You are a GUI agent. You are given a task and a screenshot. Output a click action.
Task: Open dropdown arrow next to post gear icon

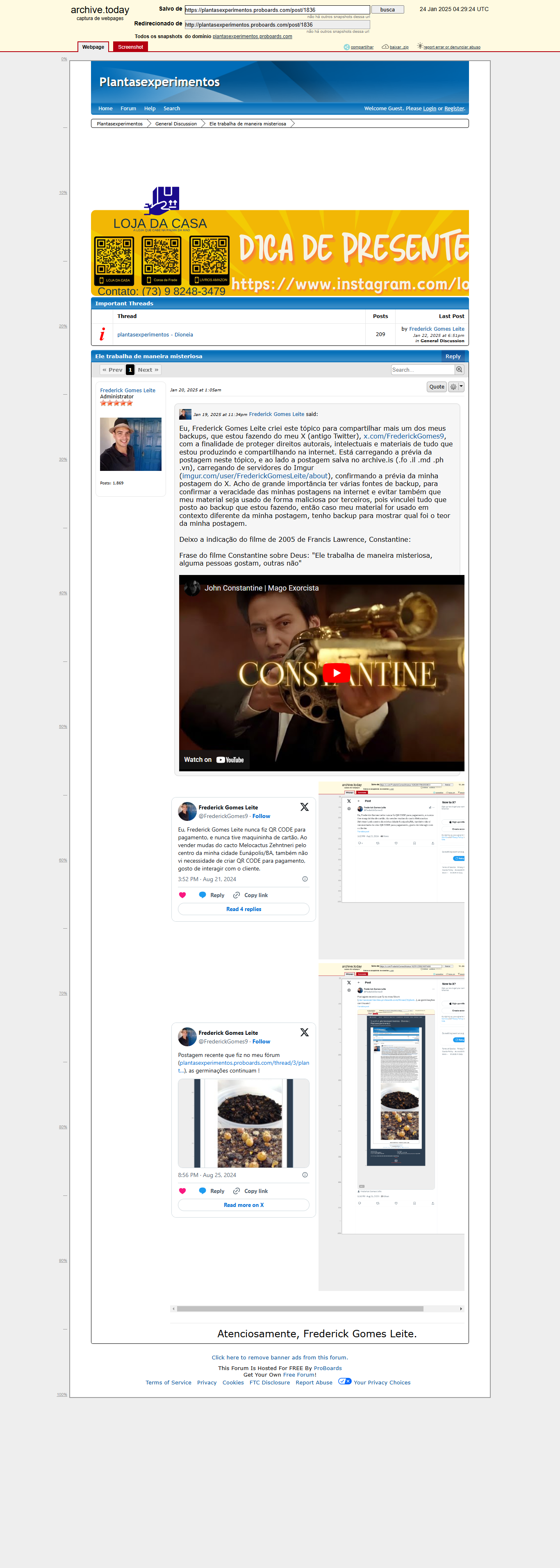461,386
